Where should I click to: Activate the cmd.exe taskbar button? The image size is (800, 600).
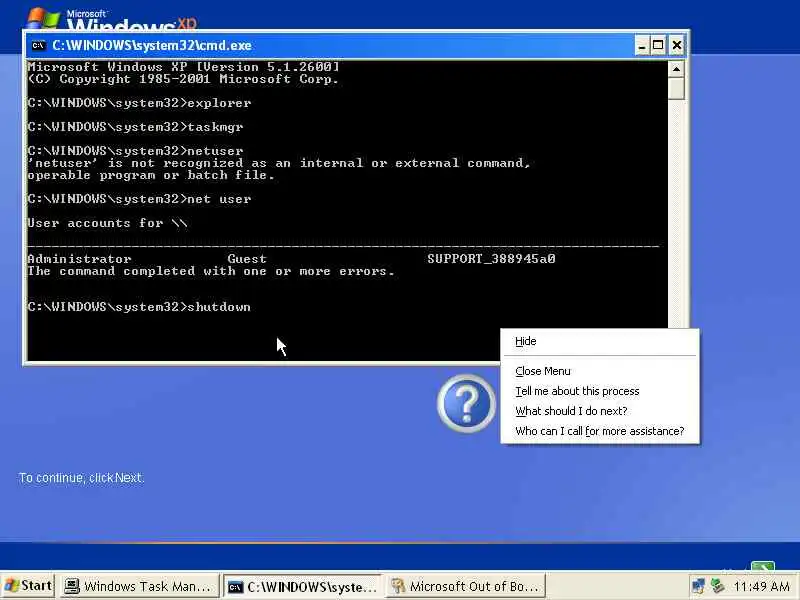[303, 586]
